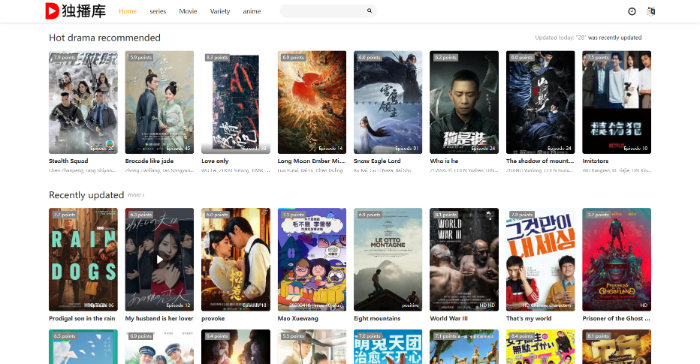Click the 'Long Moon Ember Mi...' title
This screenshot has height=364, width=700.
311,161
